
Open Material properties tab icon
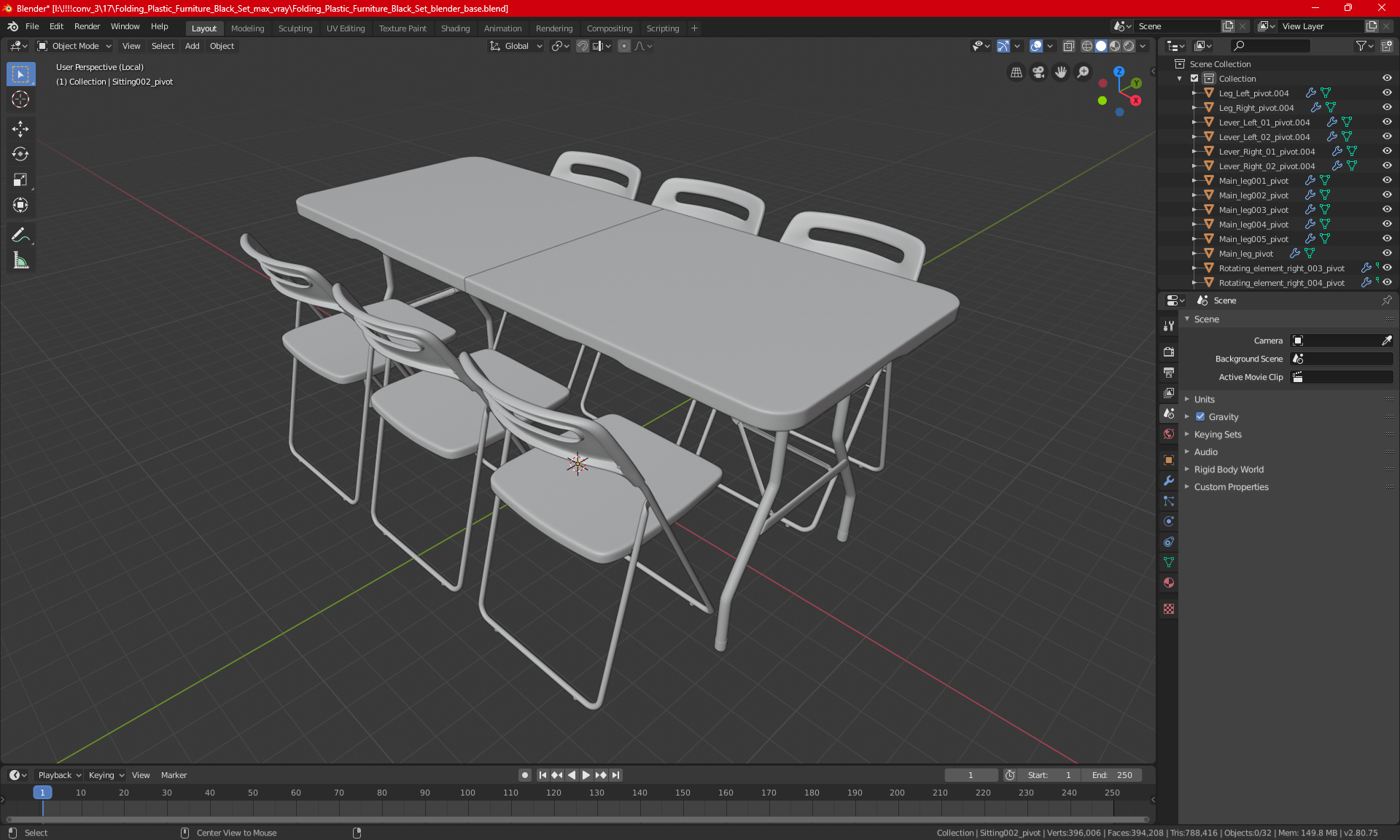[1169, 583]
